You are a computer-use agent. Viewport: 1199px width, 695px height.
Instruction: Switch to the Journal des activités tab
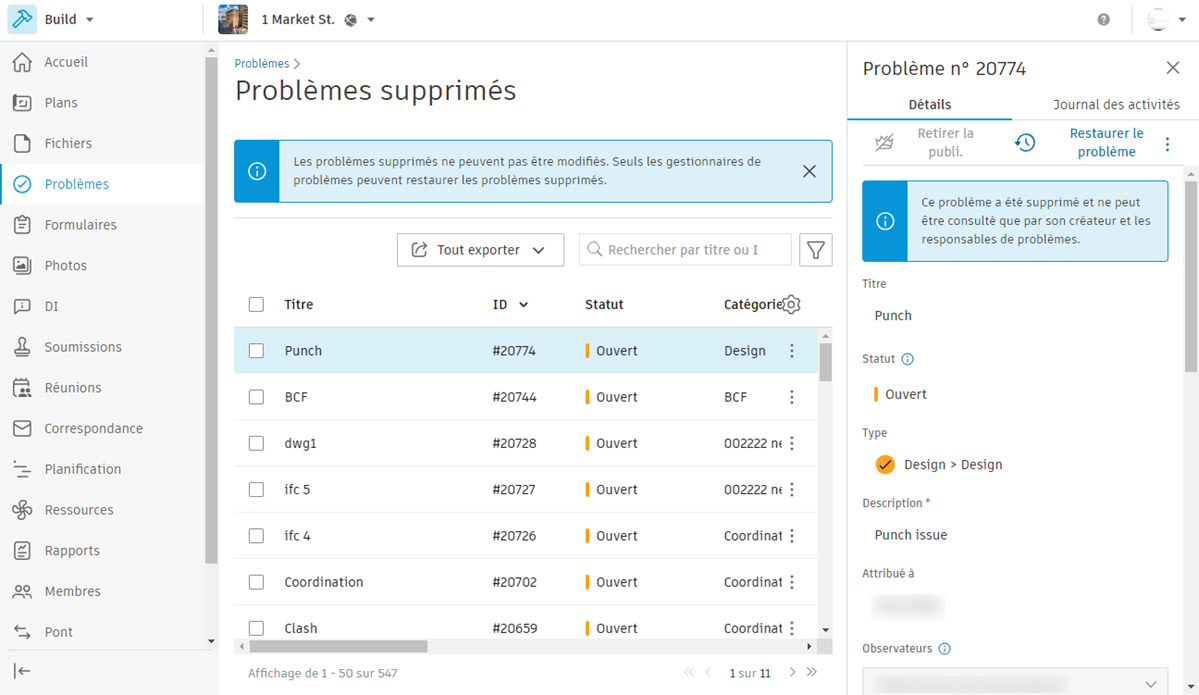[x=1116, y=104]
